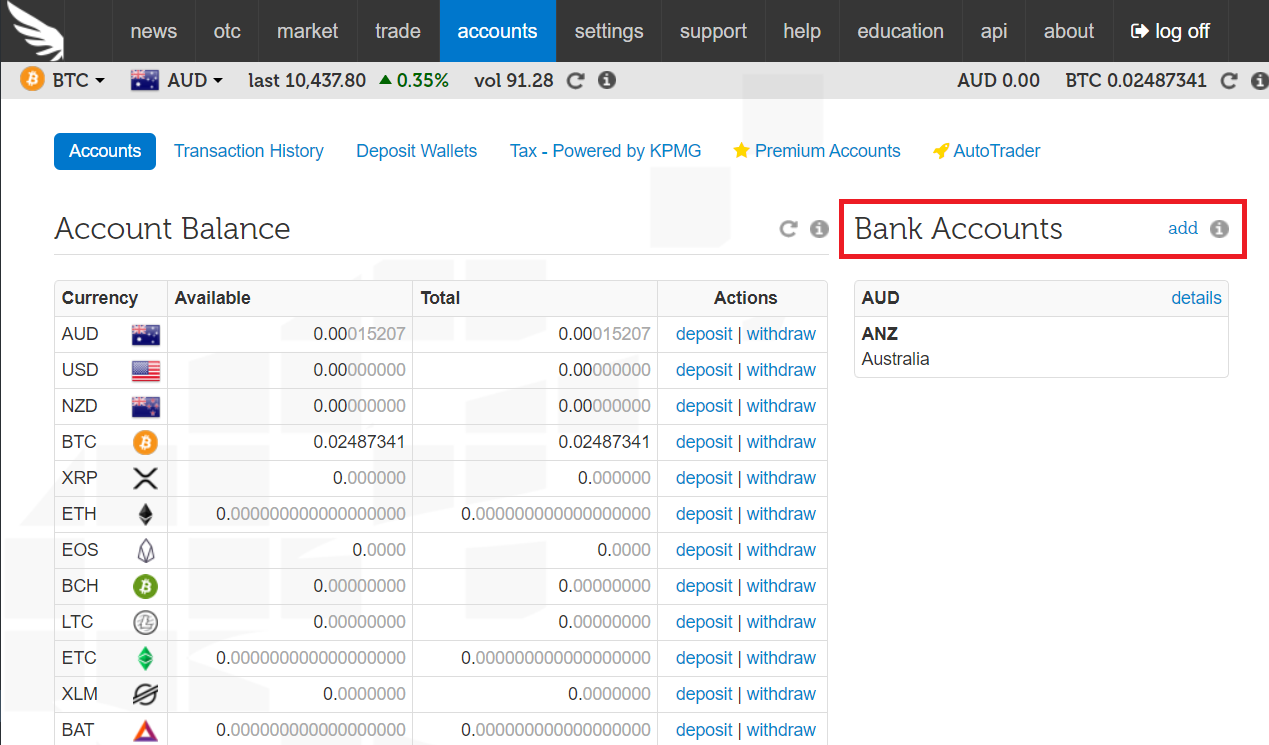This screenshot has width=1269, height=745.
Task: Refresh the BTC price ticker
Action: pyautogui.click(x=574, y=81)
